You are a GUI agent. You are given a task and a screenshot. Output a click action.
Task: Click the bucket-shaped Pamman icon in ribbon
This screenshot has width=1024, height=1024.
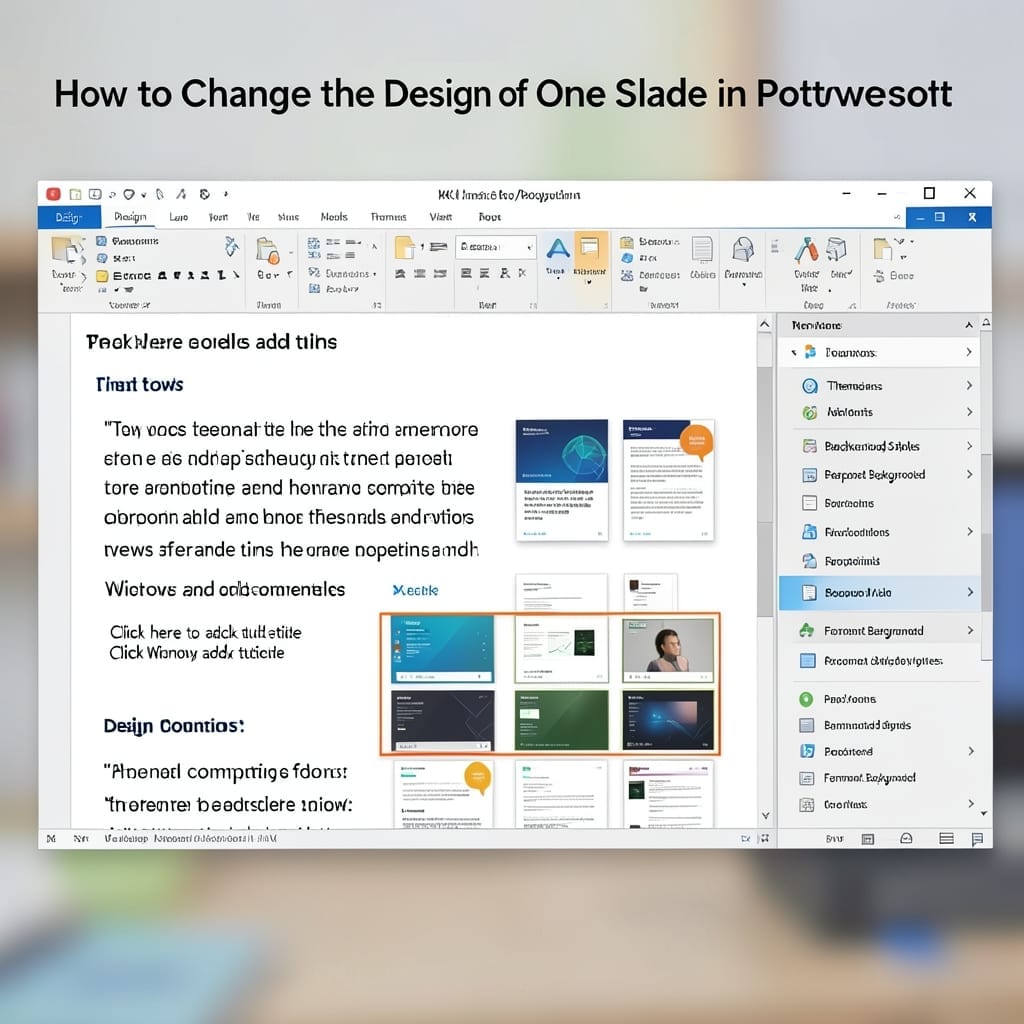743,249
